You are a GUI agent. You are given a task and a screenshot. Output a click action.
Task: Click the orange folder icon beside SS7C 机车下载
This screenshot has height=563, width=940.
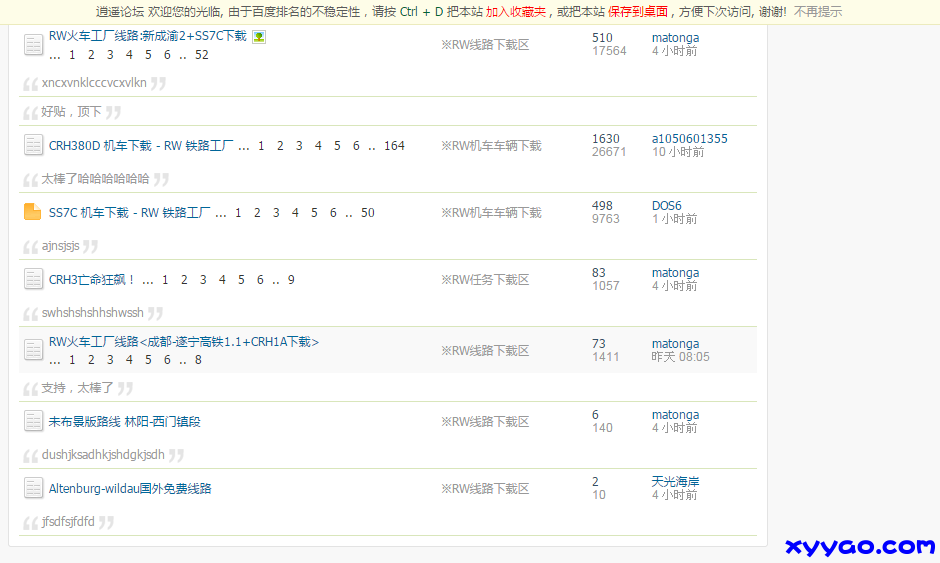coord(33,212)
